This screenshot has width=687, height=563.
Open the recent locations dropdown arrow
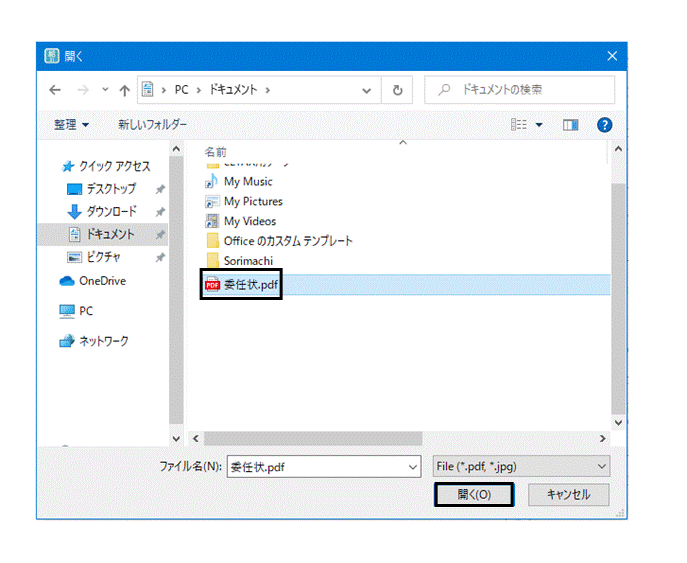(105, 90)
